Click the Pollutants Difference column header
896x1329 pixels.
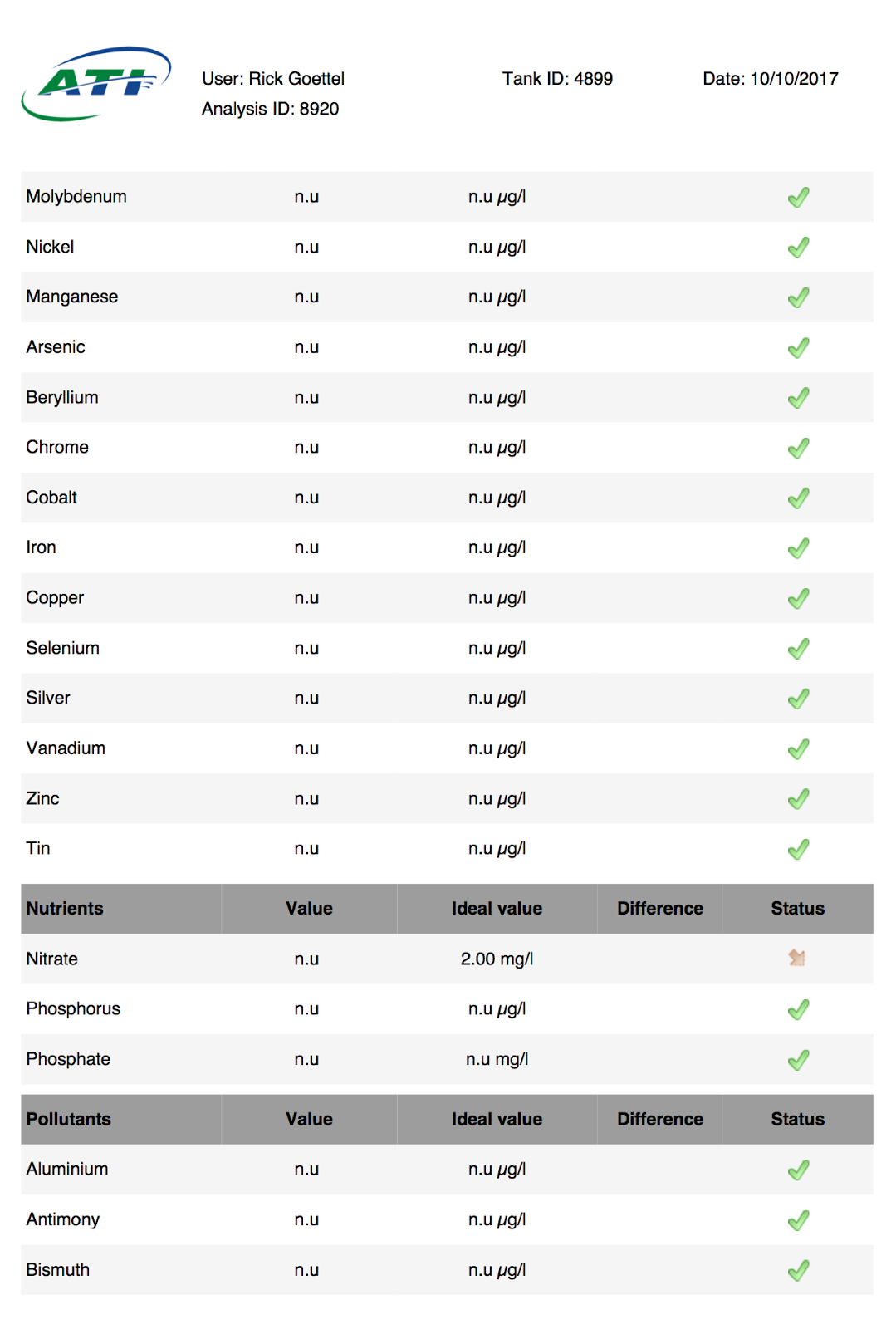660,1119
